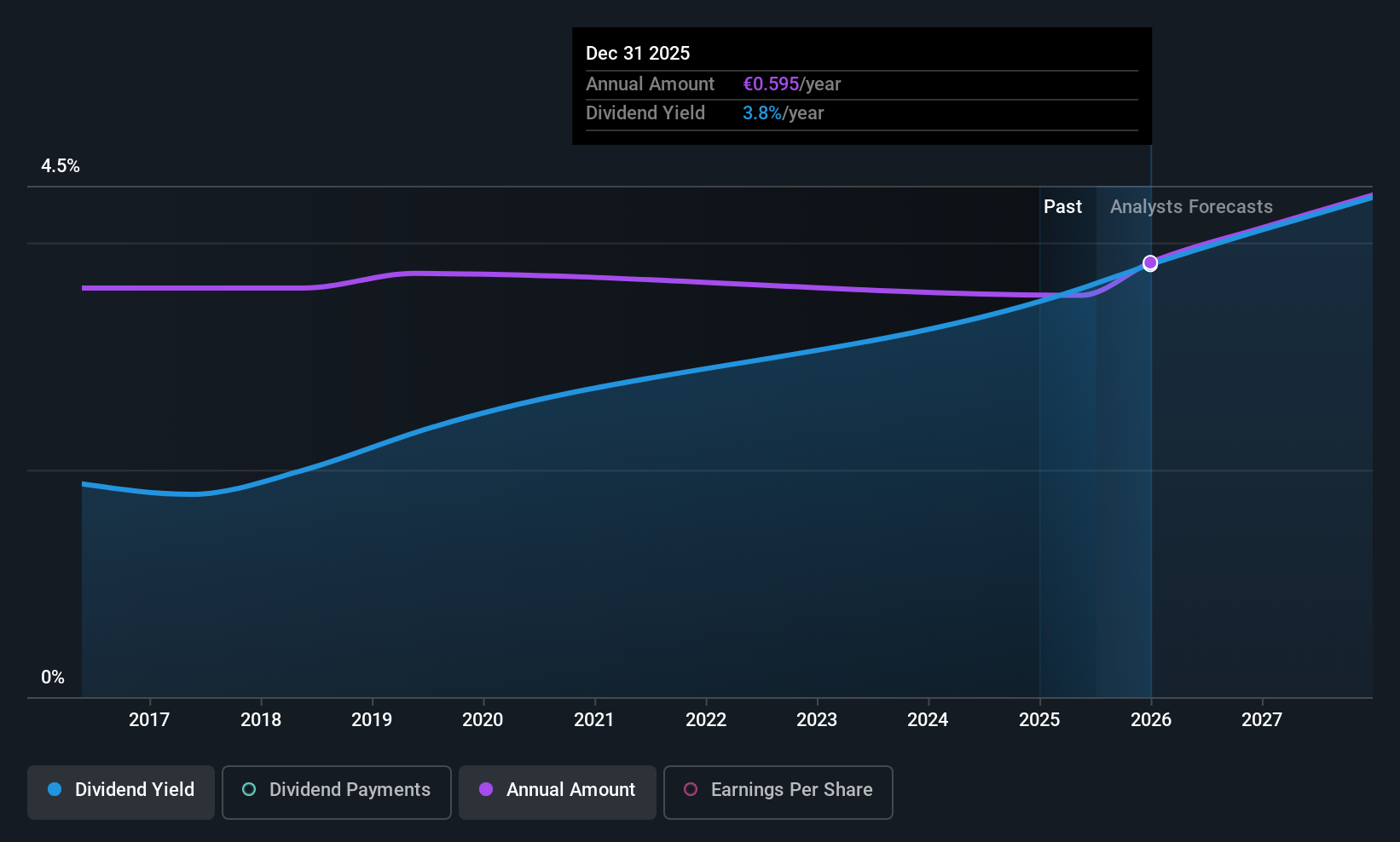Click the 2027 x-axis label
This screenshot has height=842, width=1400.
(1262, 720)
